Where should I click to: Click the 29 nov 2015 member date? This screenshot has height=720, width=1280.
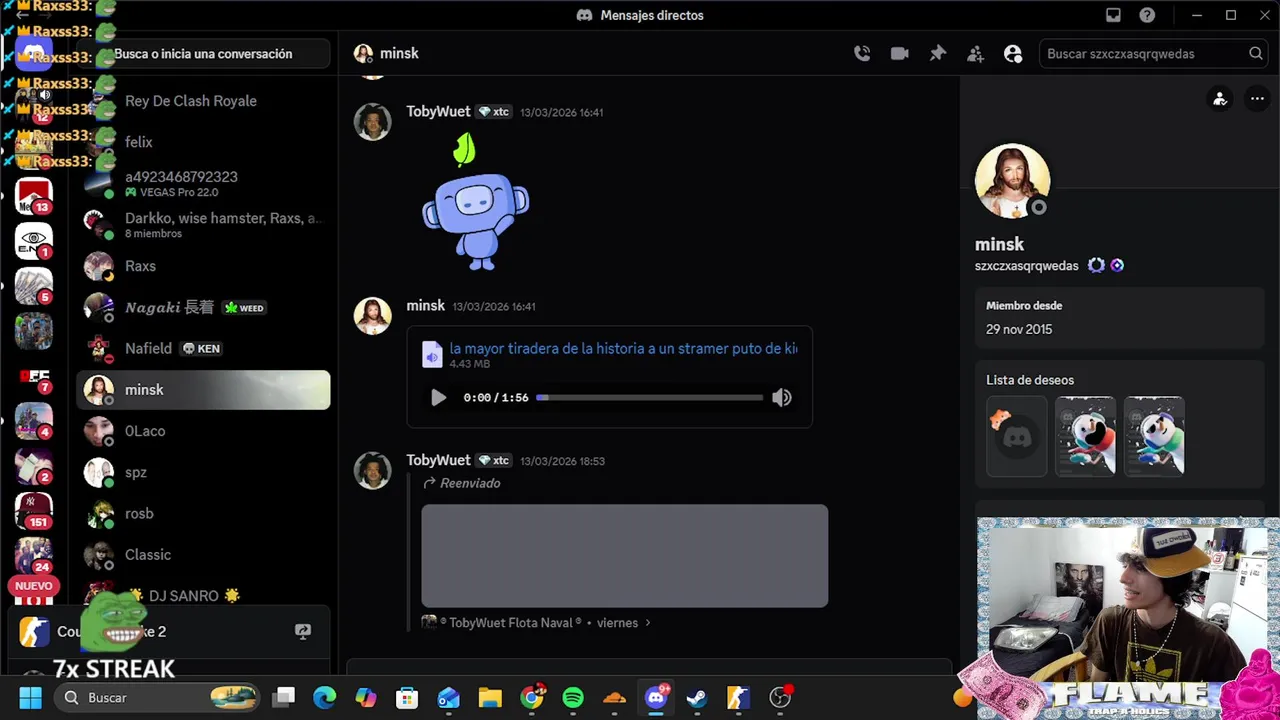point(1019,329)
